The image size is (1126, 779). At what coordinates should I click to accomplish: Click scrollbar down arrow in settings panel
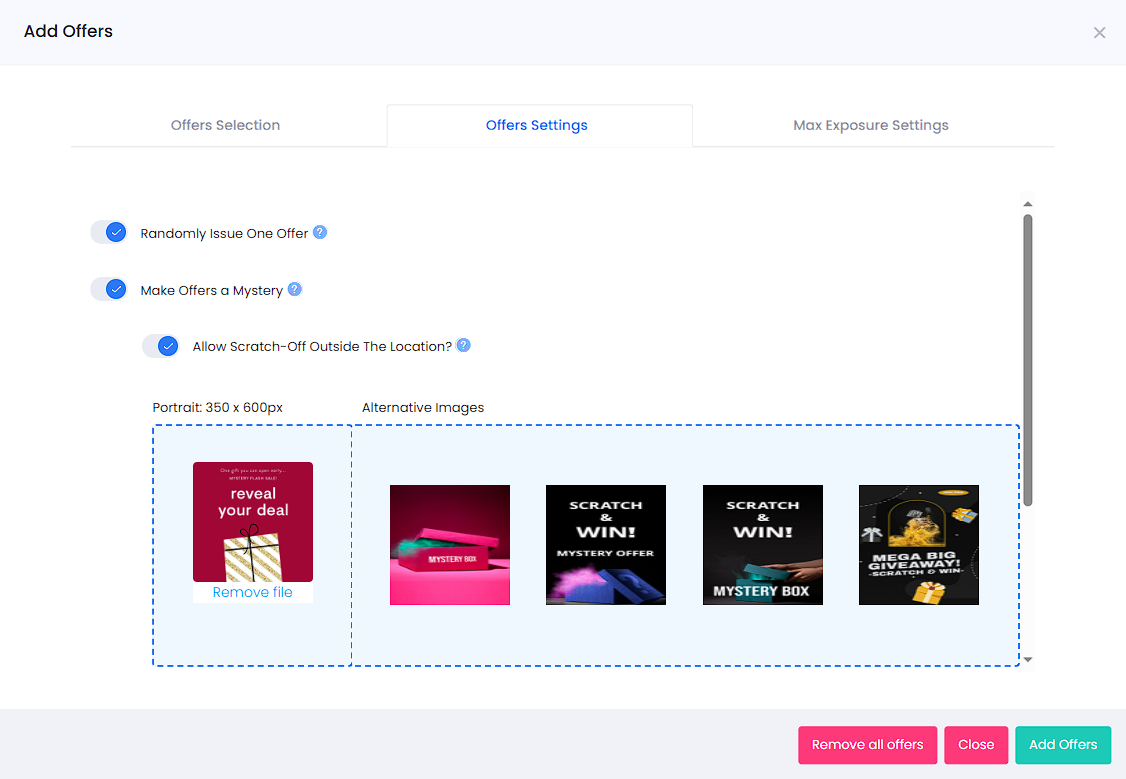(x=1028, y=659)
